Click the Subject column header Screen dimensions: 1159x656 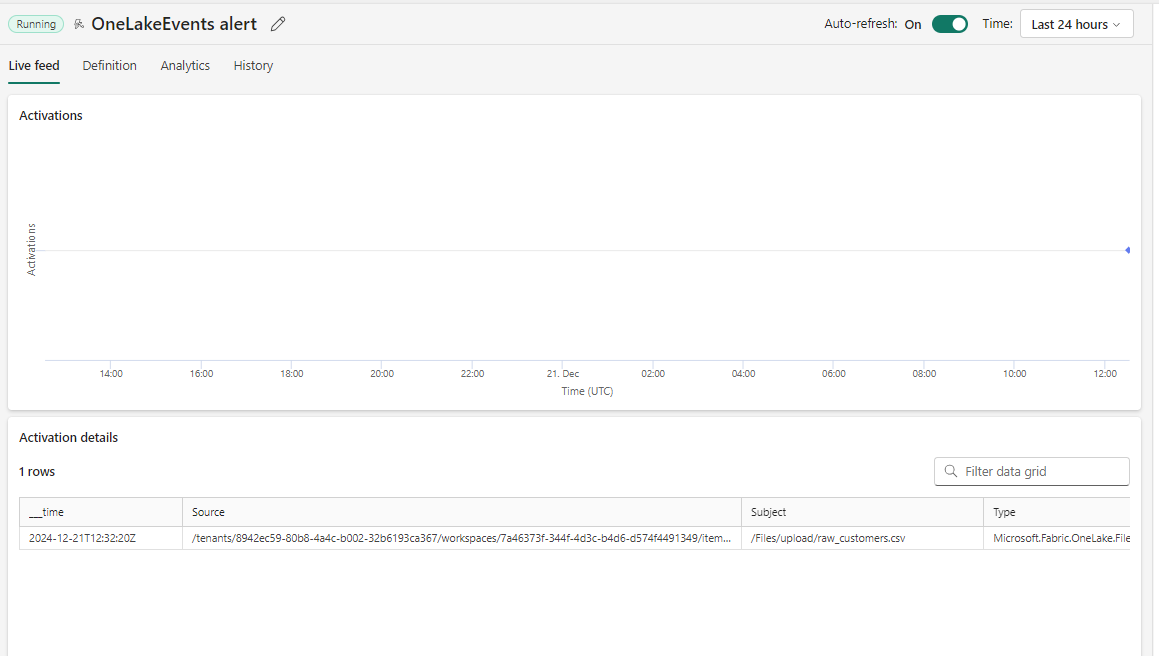coord(863,512)
